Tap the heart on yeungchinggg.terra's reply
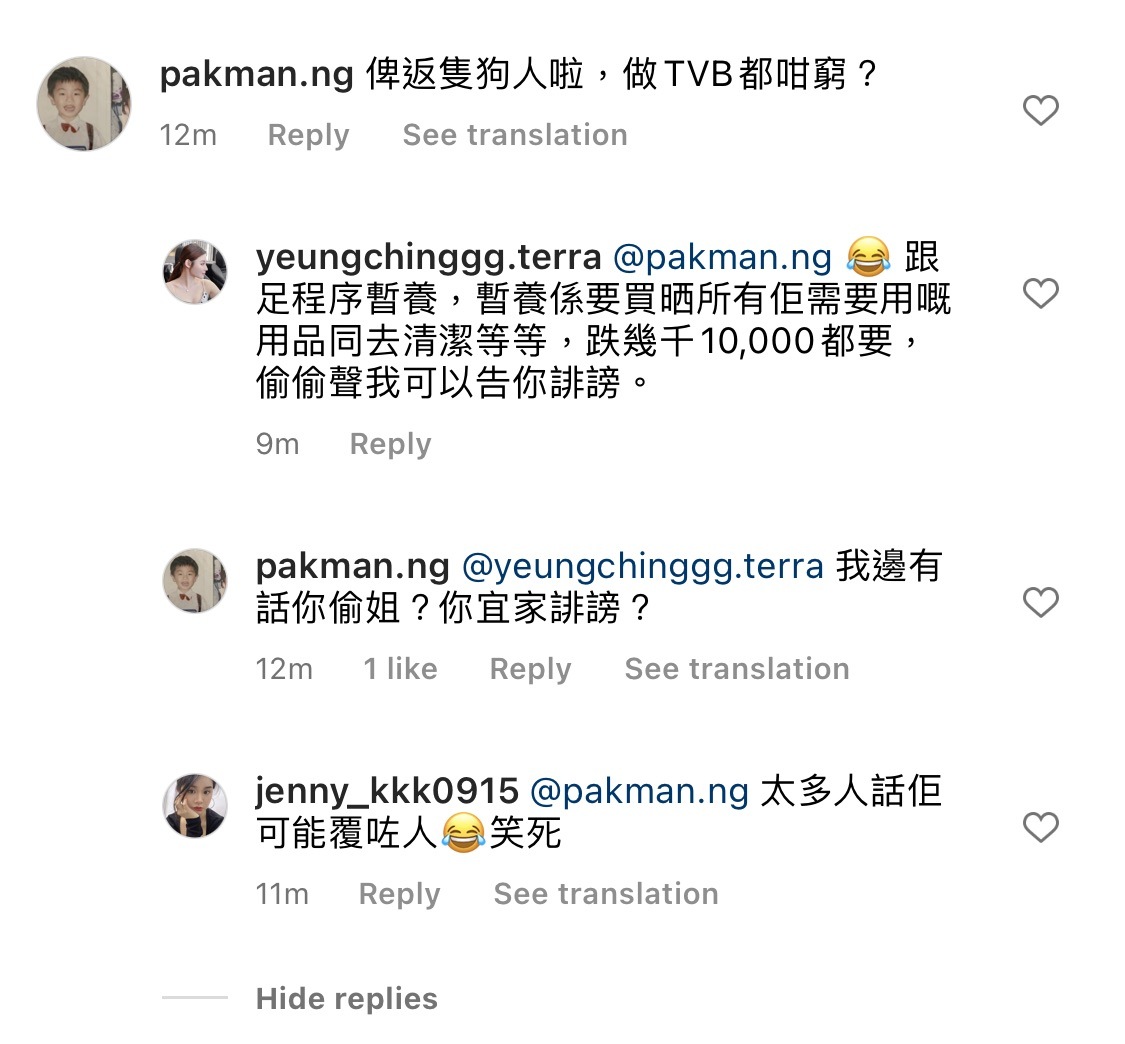 click(1041, 293)
